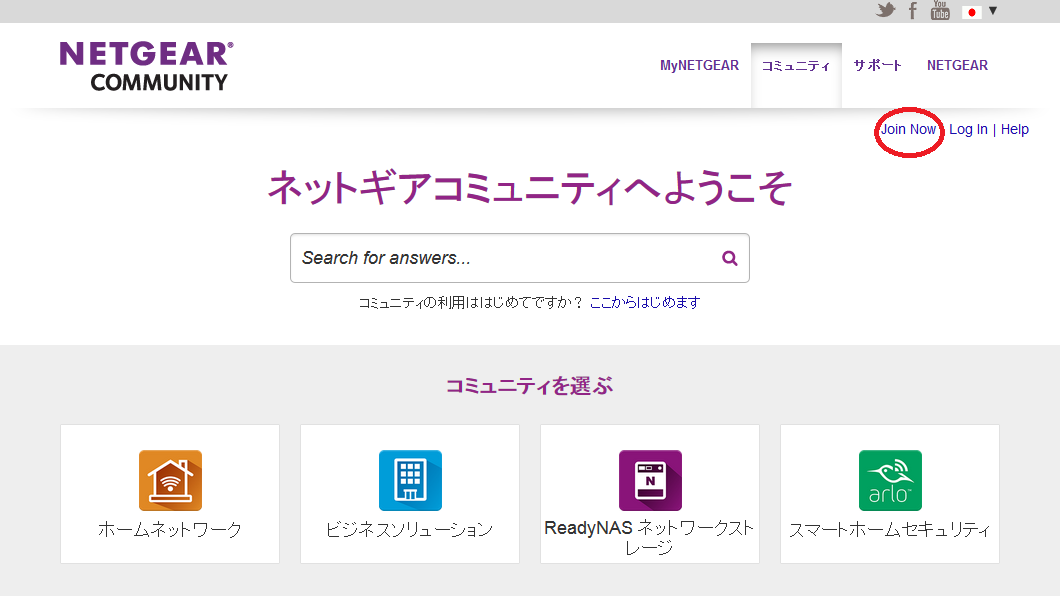Open the Help link
The height and width of the screenshot is (599, 1060).
pos(1015,129)
